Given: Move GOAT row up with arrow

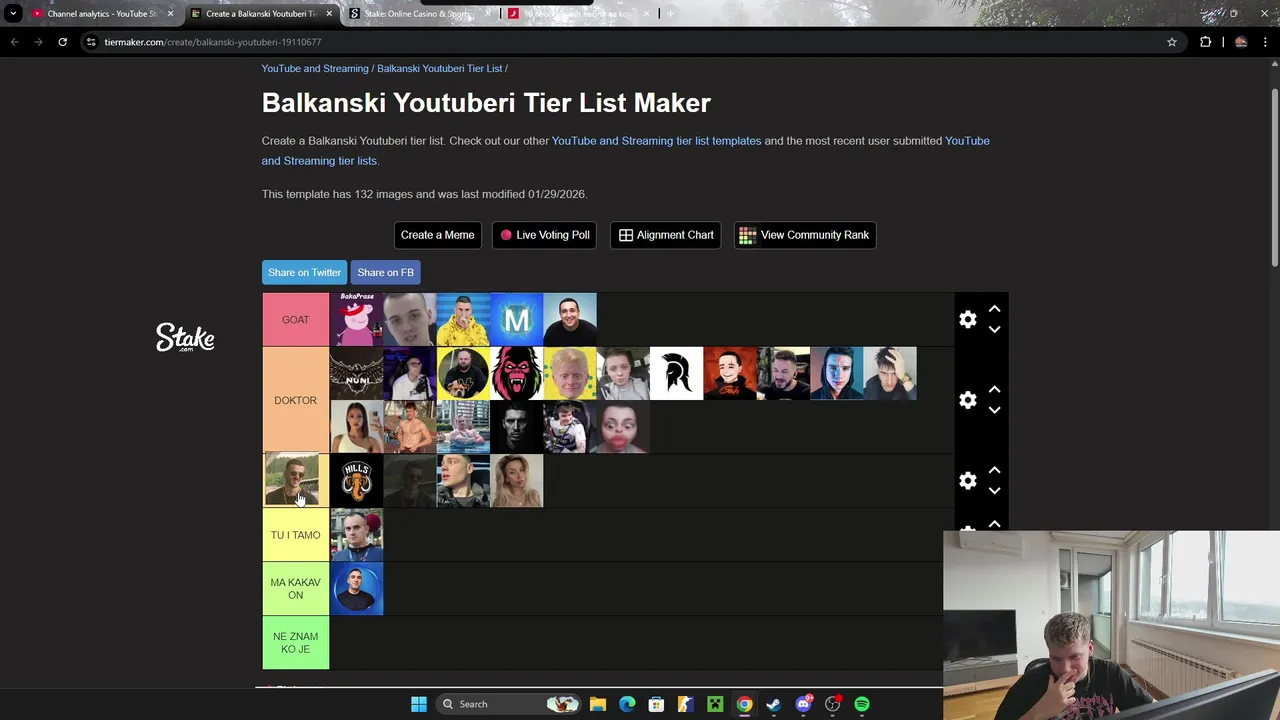Looking at the screenshot, I should pos(994,310).
